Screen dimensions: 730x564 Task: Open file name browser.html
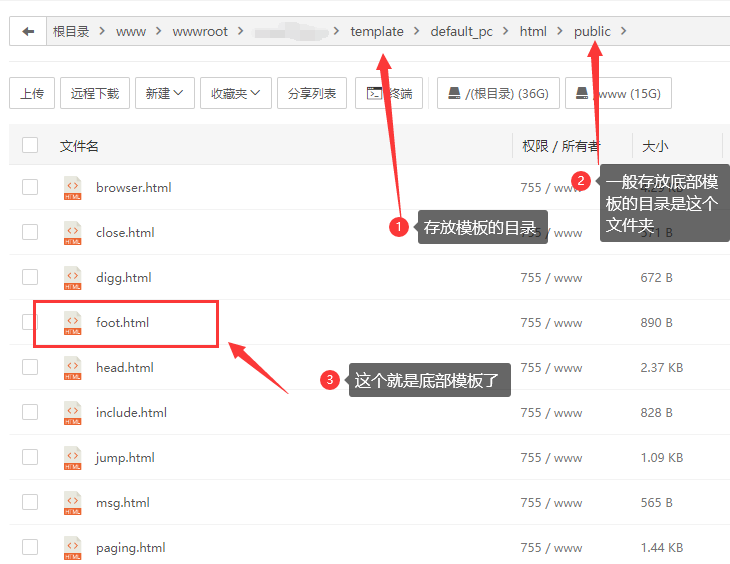[134, 187]
